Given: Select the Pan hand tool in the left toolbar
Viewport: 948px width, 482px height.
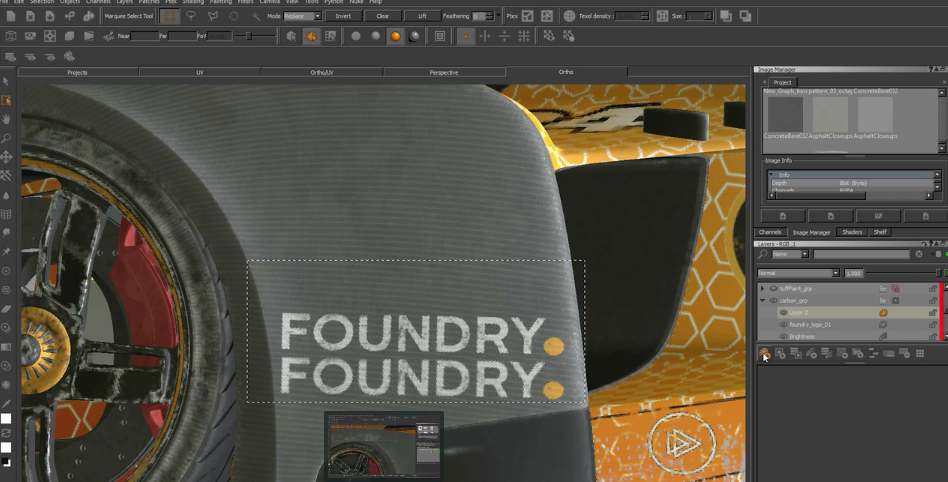Looking at the screenshot, I should pyautogui.click(x=6, y=119).
